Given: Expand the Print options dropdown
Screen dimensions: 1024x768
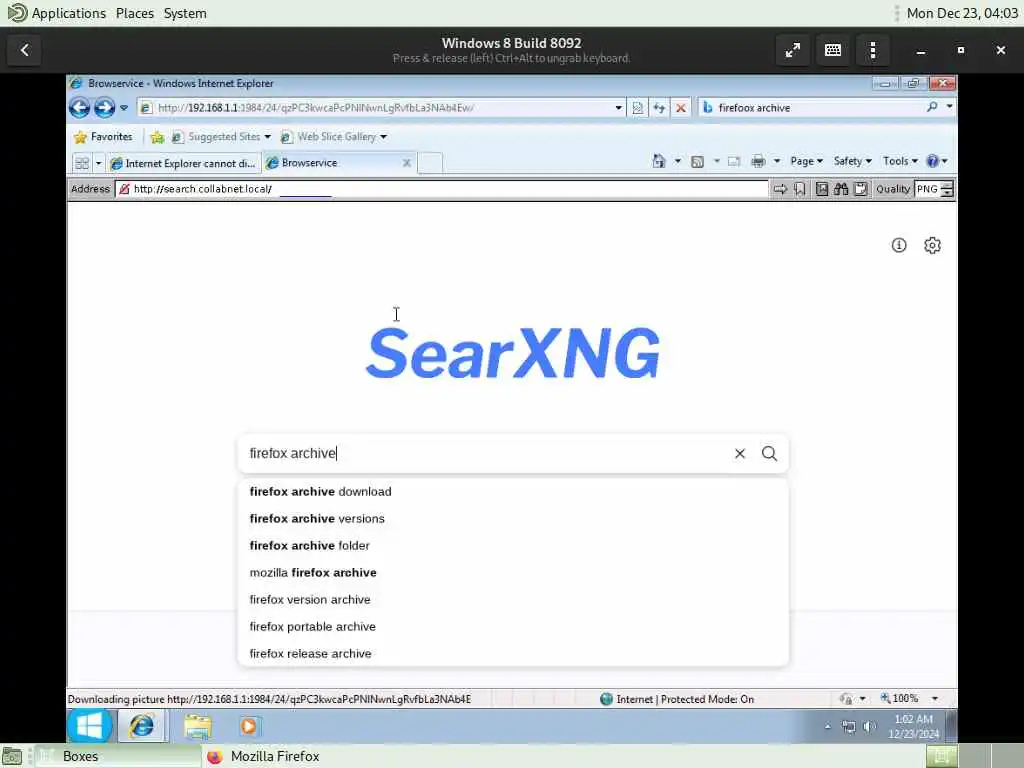Looking at the screenshot, I should point(776,161).
